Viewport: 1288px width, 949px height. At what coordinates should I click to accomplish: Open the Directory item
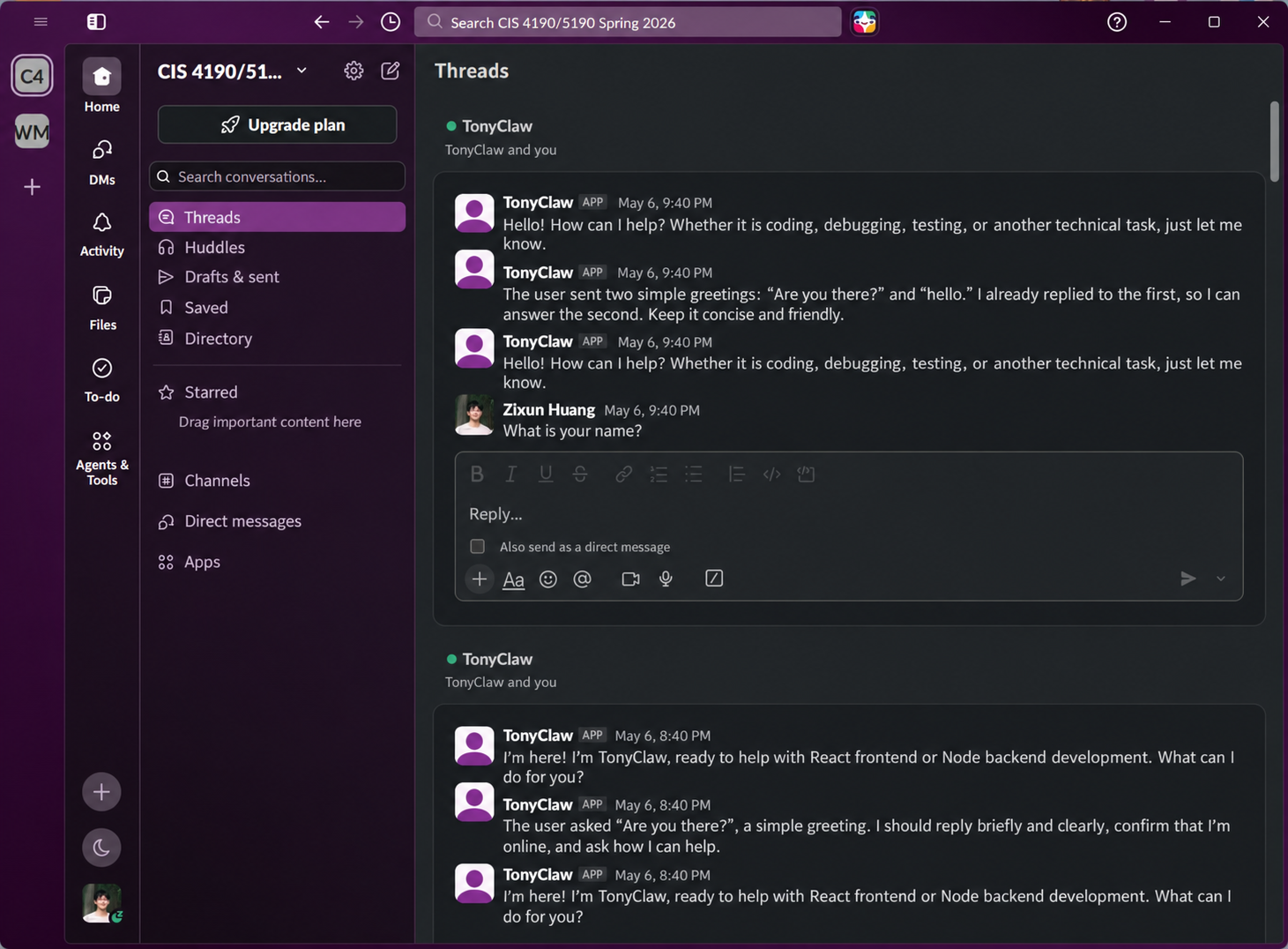[277, 339]
